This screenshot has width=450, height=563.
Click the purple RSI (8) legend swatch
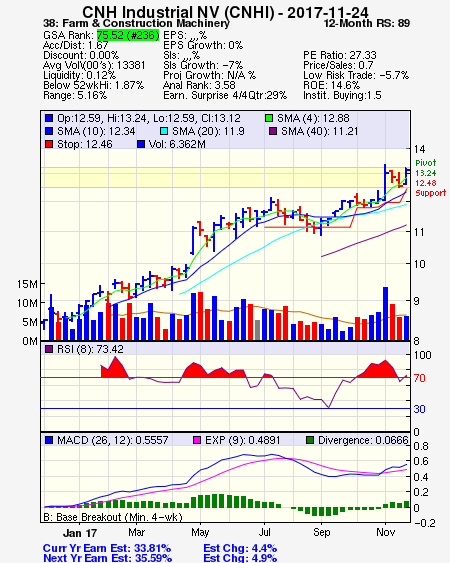[48, 349]
